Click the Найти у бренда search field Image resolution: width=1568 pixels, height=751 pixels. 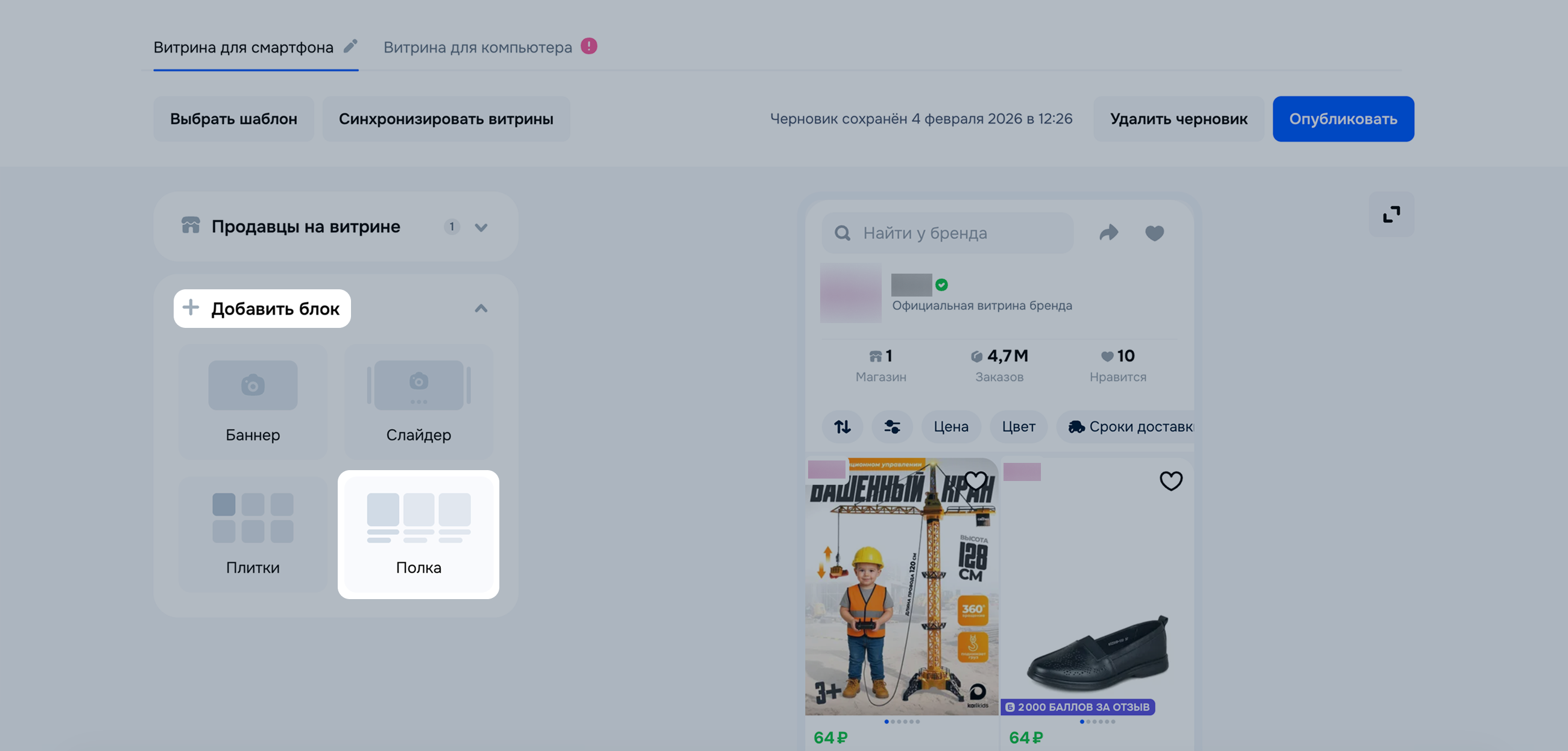click(x=947, y=233)
